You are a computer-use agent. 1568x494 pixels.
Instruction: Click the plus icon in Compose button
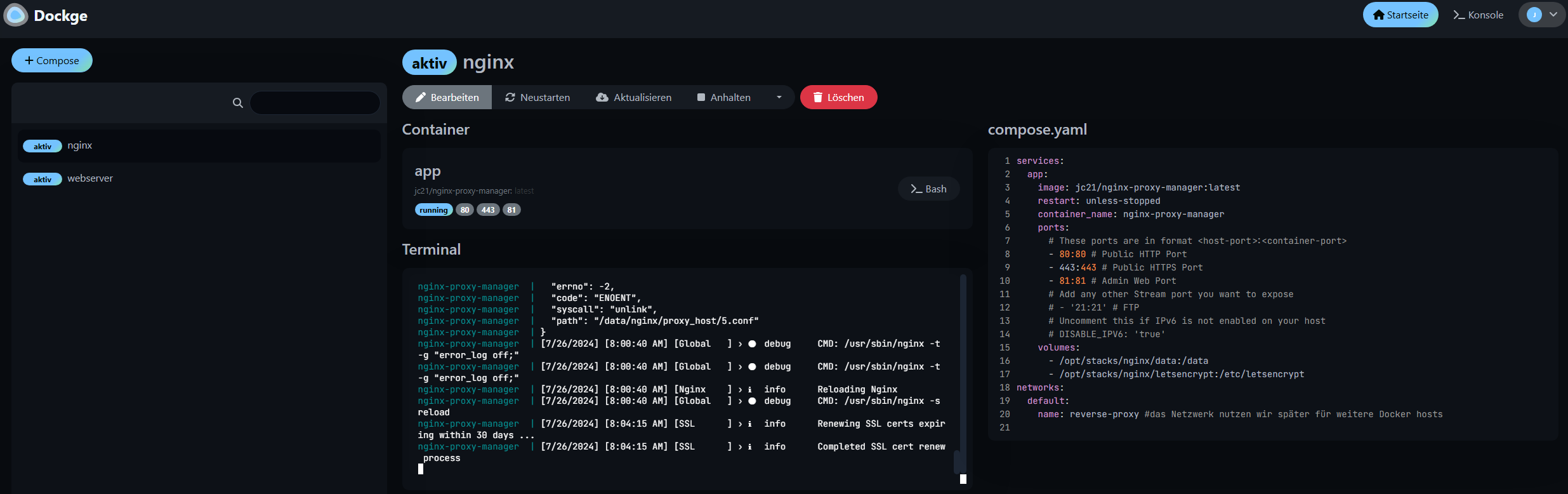tap(29, 60)
